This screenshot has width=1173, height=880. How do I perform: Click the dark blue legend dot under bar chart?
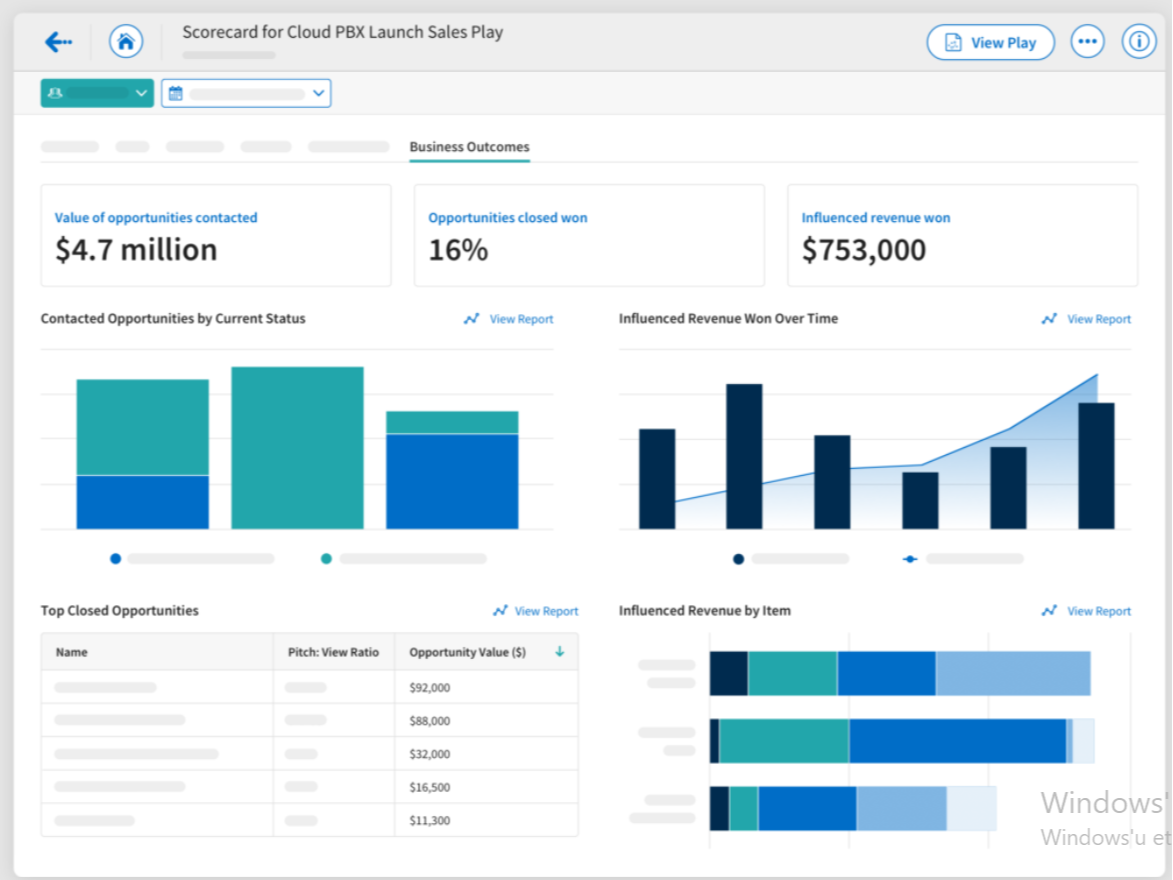(738, 559)
